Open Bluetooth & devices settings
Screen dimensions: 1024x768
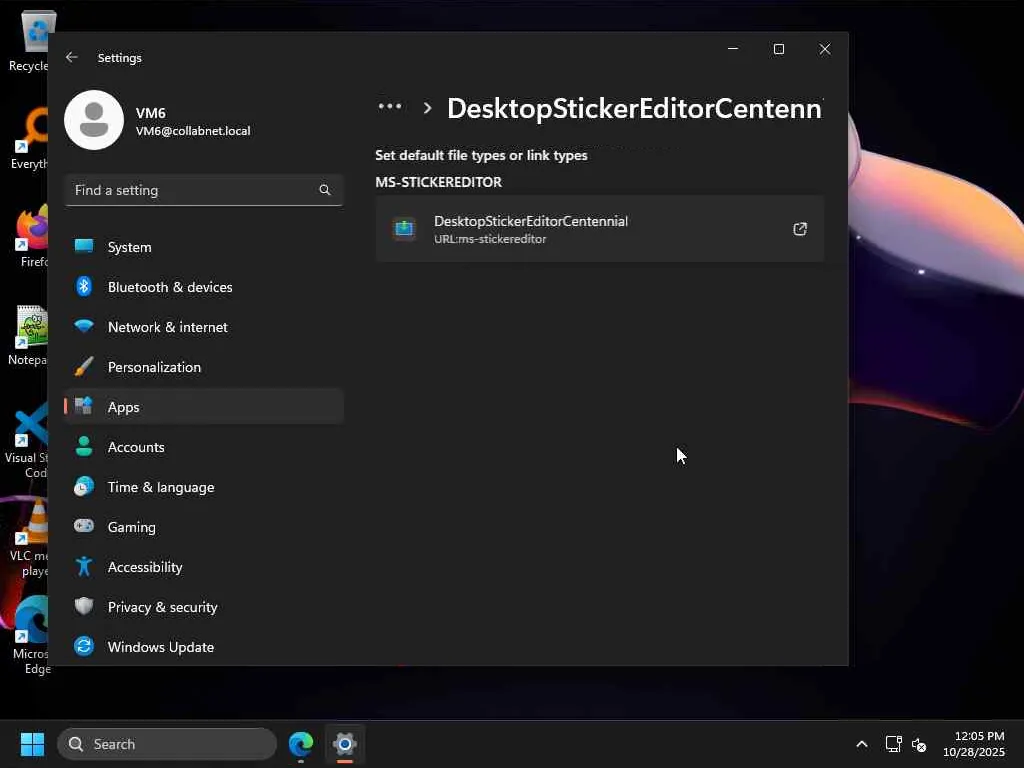click(204, 287)
